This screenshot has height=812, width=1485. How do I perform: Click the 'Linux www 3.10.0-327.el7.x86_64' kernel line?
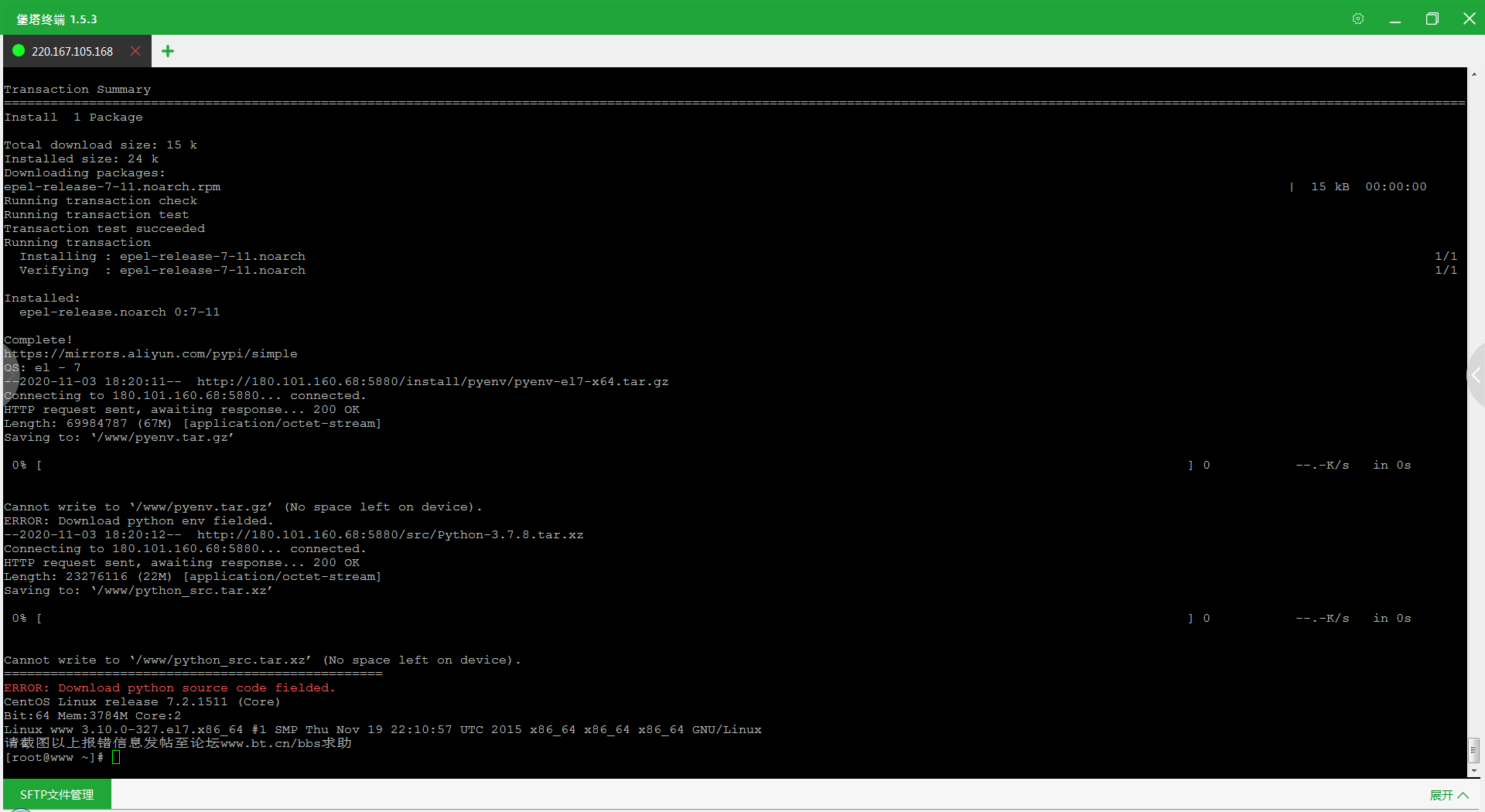click(x=383, y=729)
